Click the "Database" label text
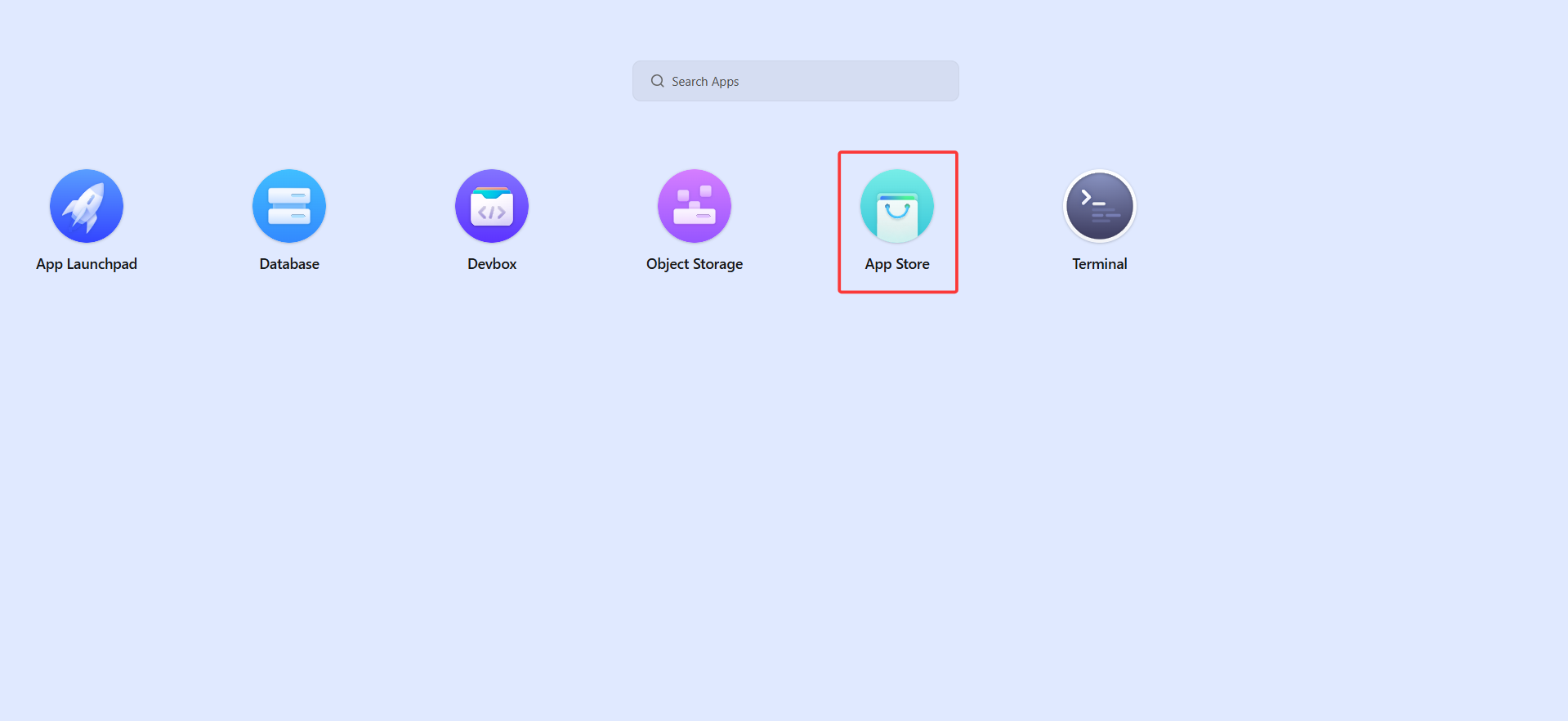The height and width of the screenshot is (721, 1568). pos(289,264)
